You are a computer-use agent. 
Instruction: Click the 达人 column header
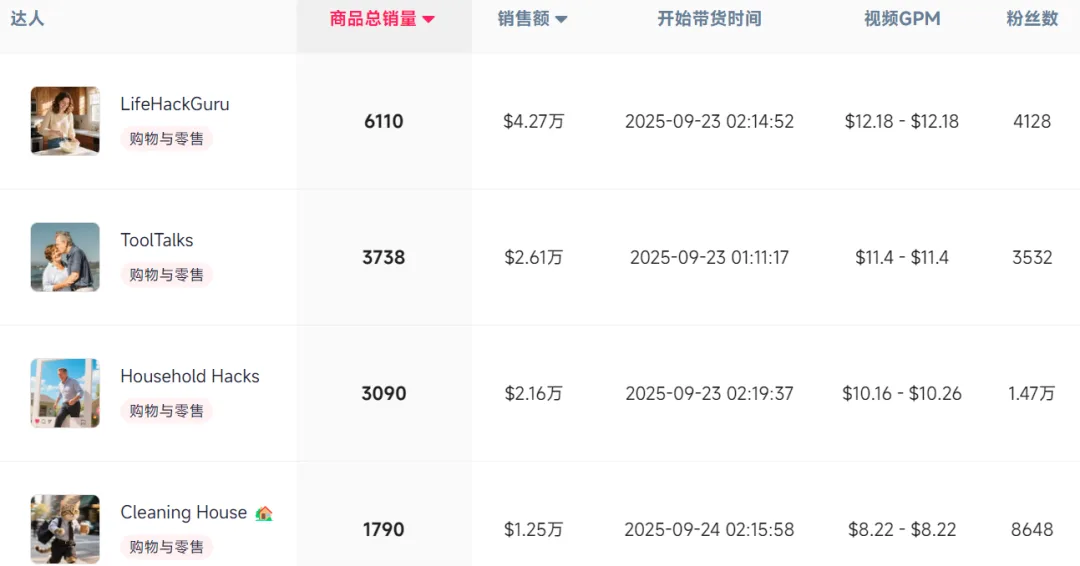28,18
